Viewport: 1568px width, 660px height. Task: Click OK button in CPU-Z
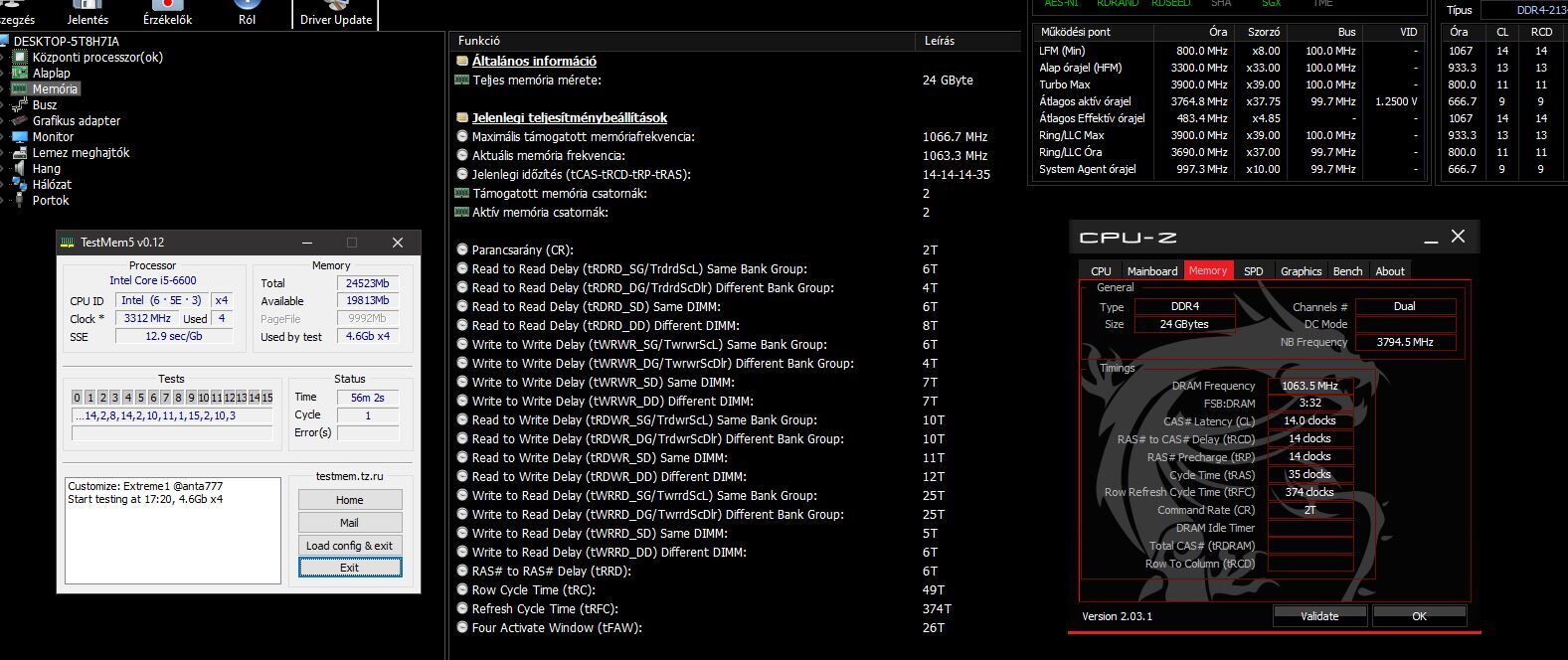click(1419, 616)
